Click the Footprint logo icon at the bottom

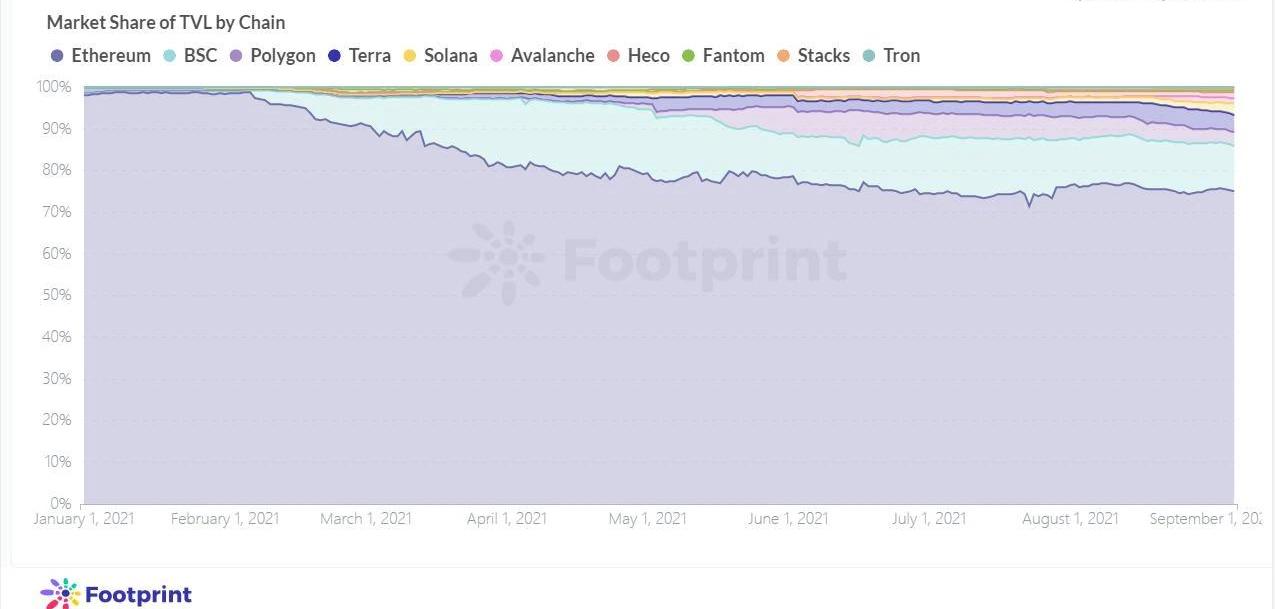[x=60, y=594]
